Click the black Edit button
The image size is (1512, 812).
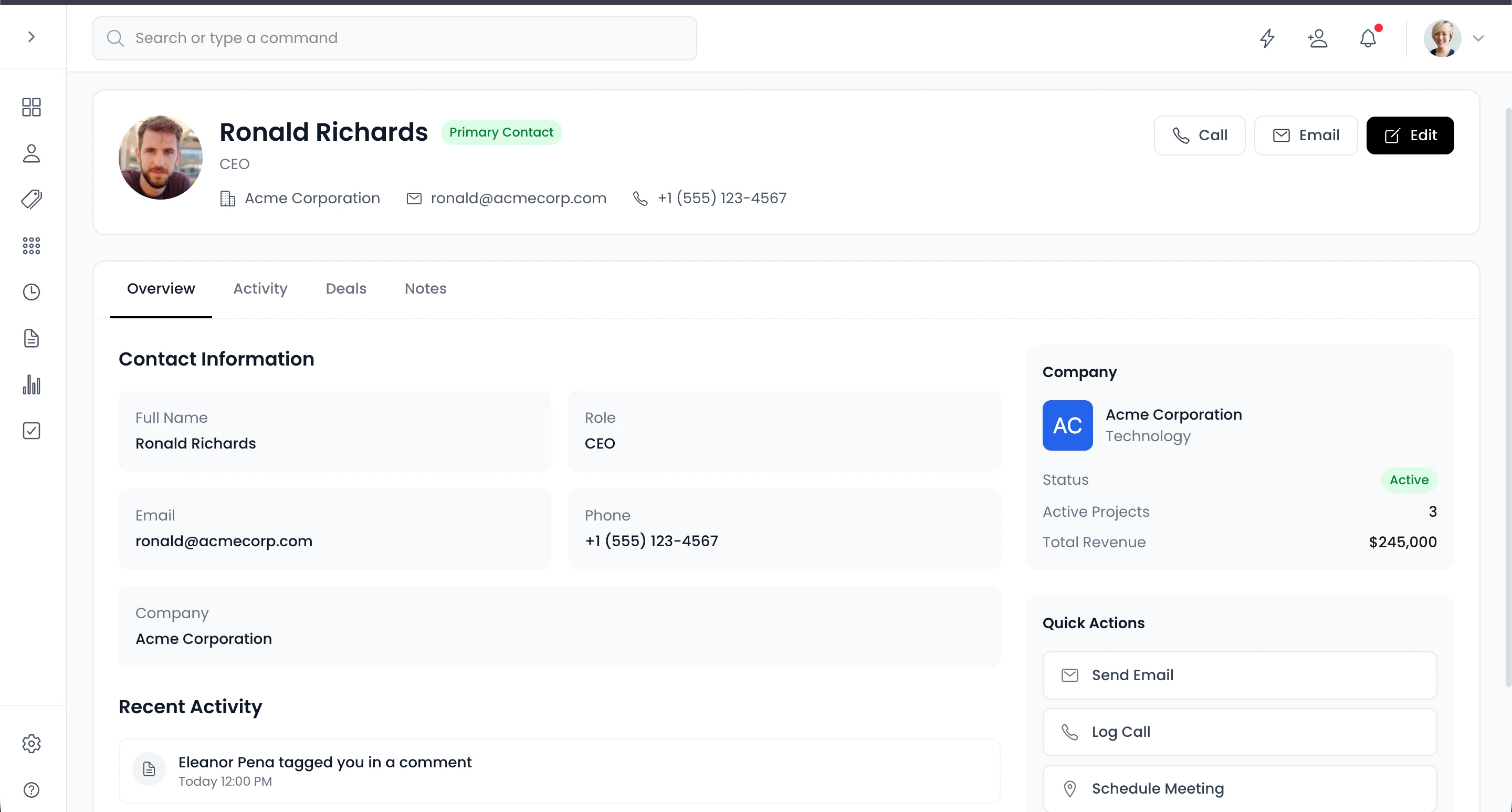(x=1409, y=136)
